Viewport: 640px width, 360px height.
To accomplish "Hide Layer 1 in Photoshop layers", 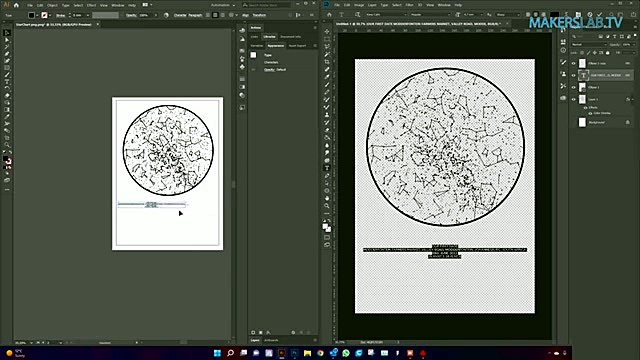I will coord(573,99).
